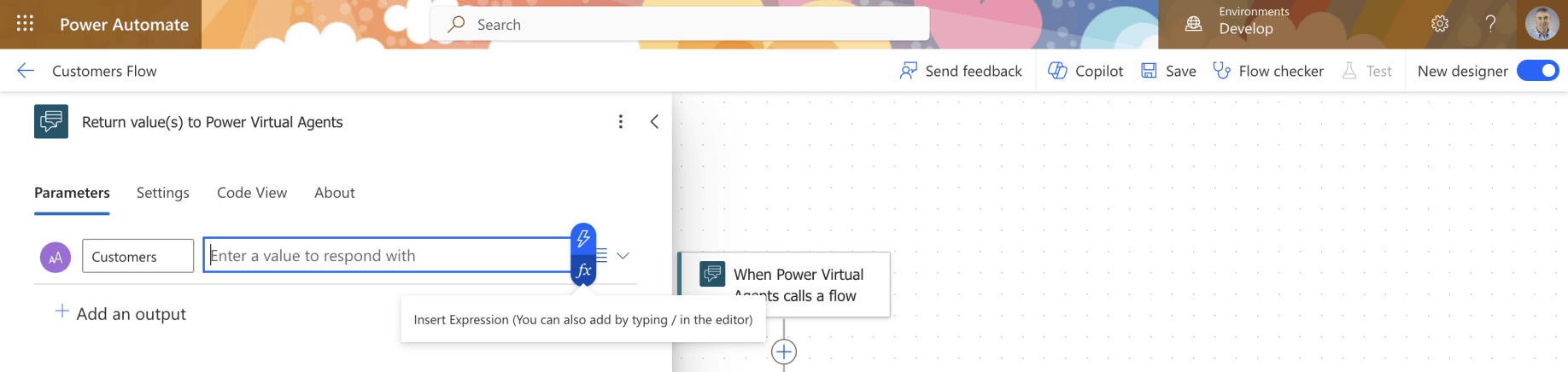1568x372 pixels.
Task: Open the settings gear
Action: click(1440, 24)
